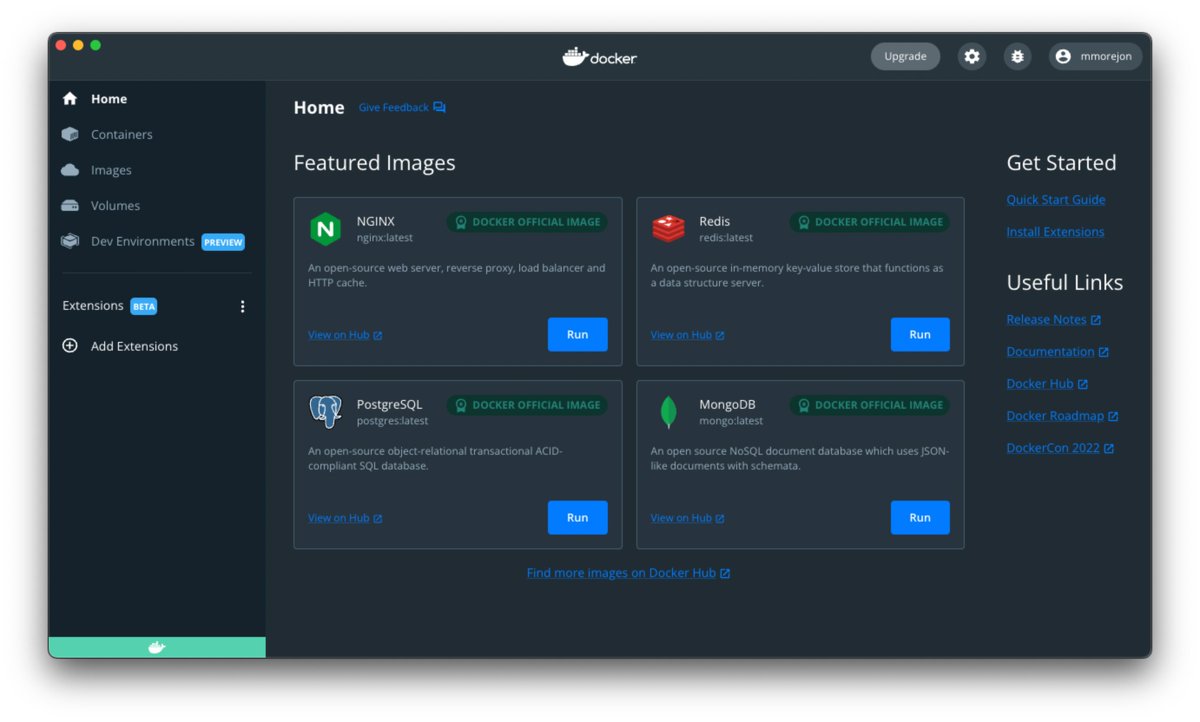Click the external link icon next to Release Notes

click(1096, 320)
